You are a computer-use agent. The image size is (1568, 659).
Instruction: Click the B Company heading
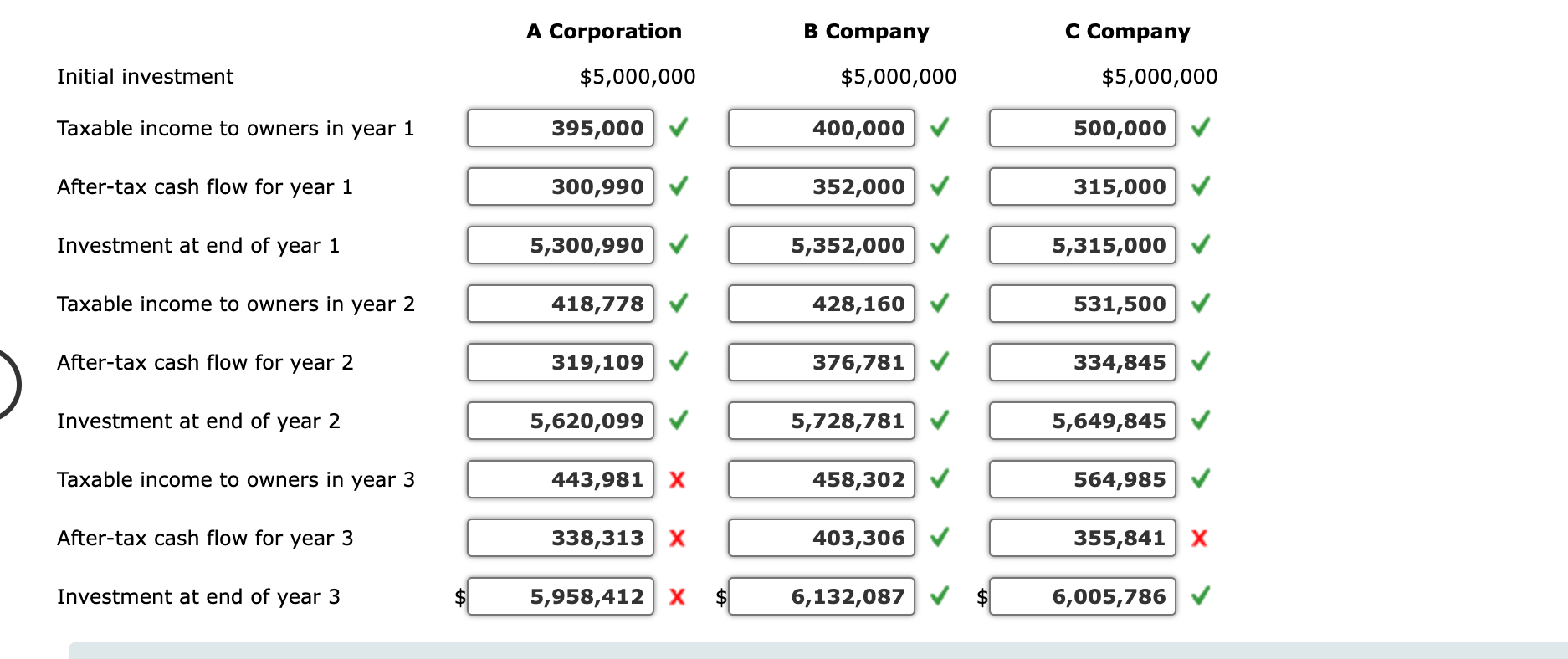[x=866, y=31]
